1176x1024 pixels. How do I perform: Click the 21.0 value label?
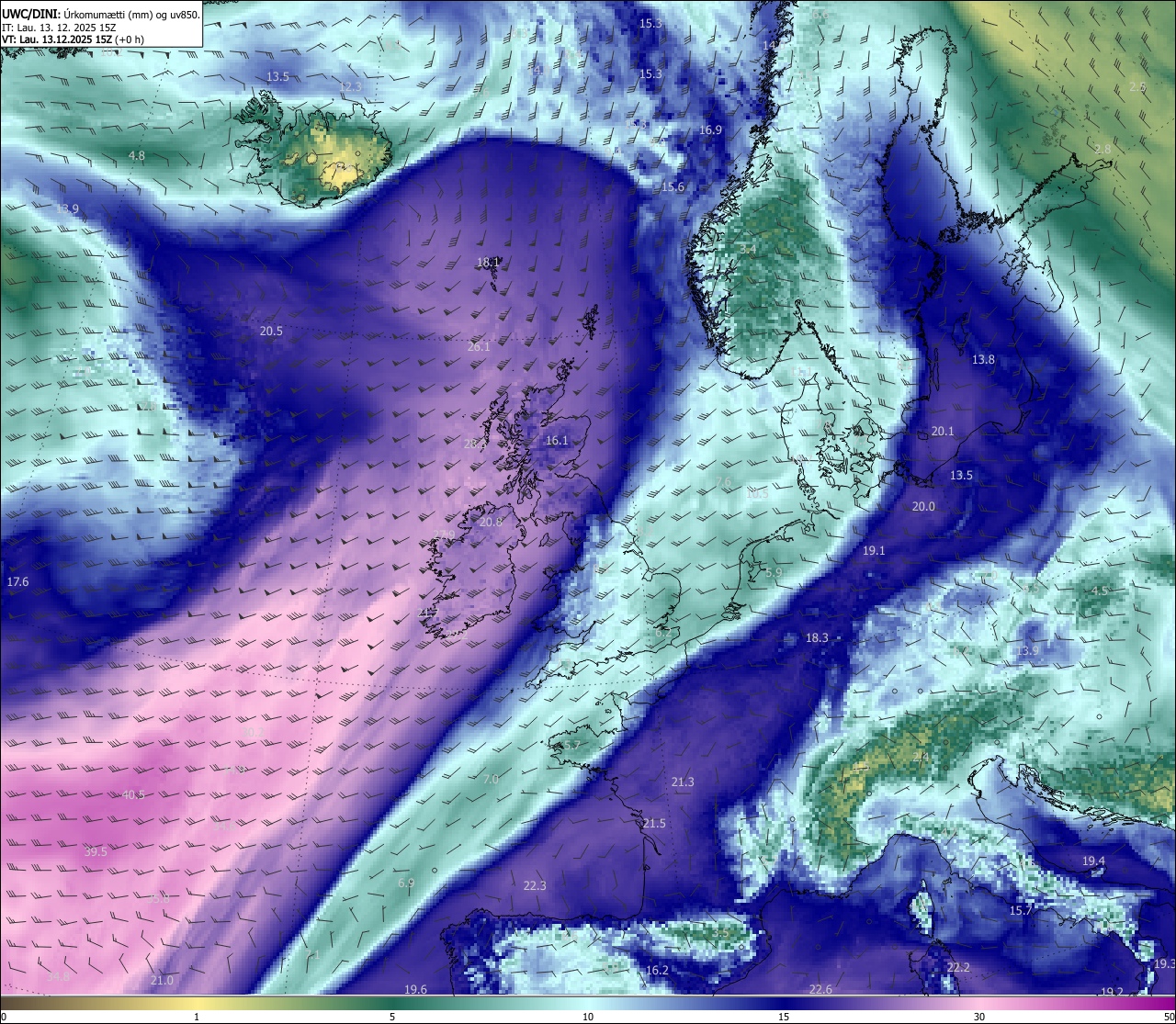tap(162, 981)
